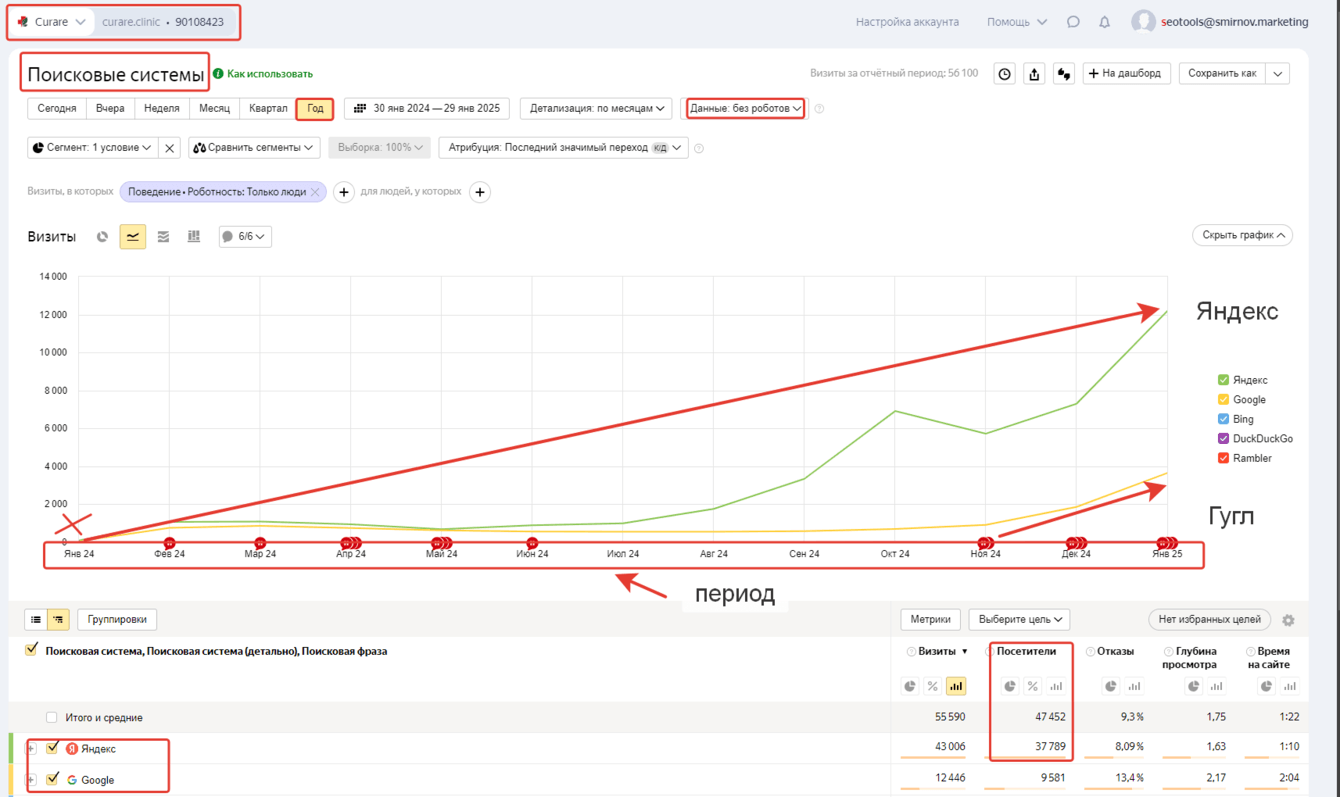Open the Метрики button
The image size is (1340, 797).
tap(931, 620)
